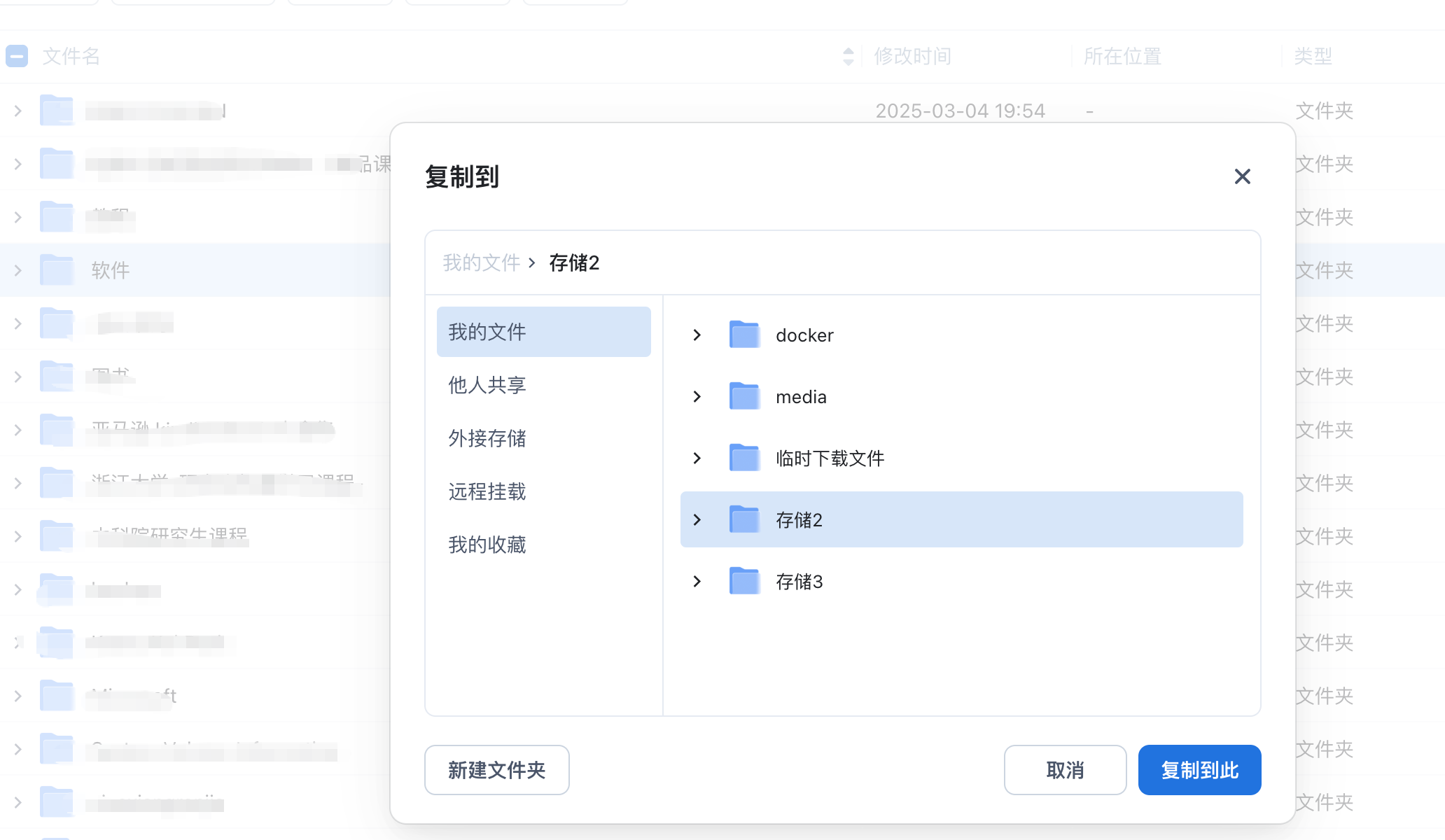This screenshot has height=840, width=1445.
Task: Select the 存储3 folder name
Action: pos(799,582)
